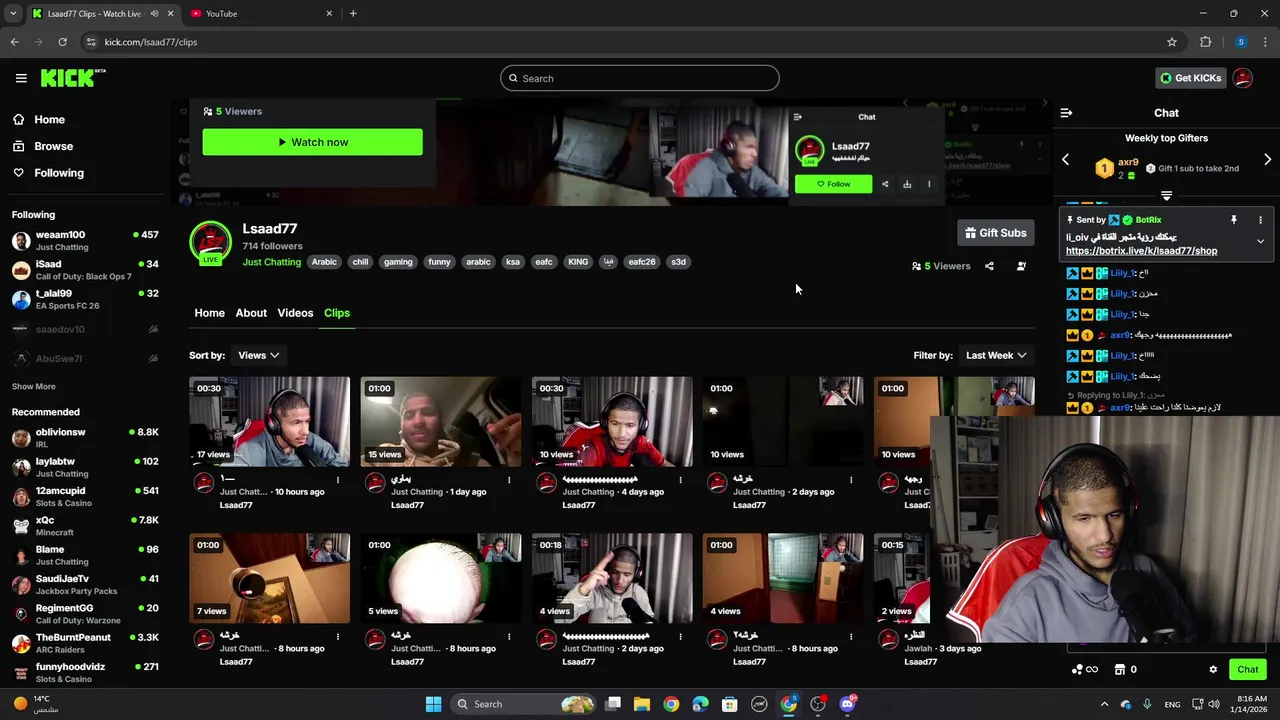Open Sort by Views dropdown
Viewport: 1280px width, 720px height.
click(258, 355)
